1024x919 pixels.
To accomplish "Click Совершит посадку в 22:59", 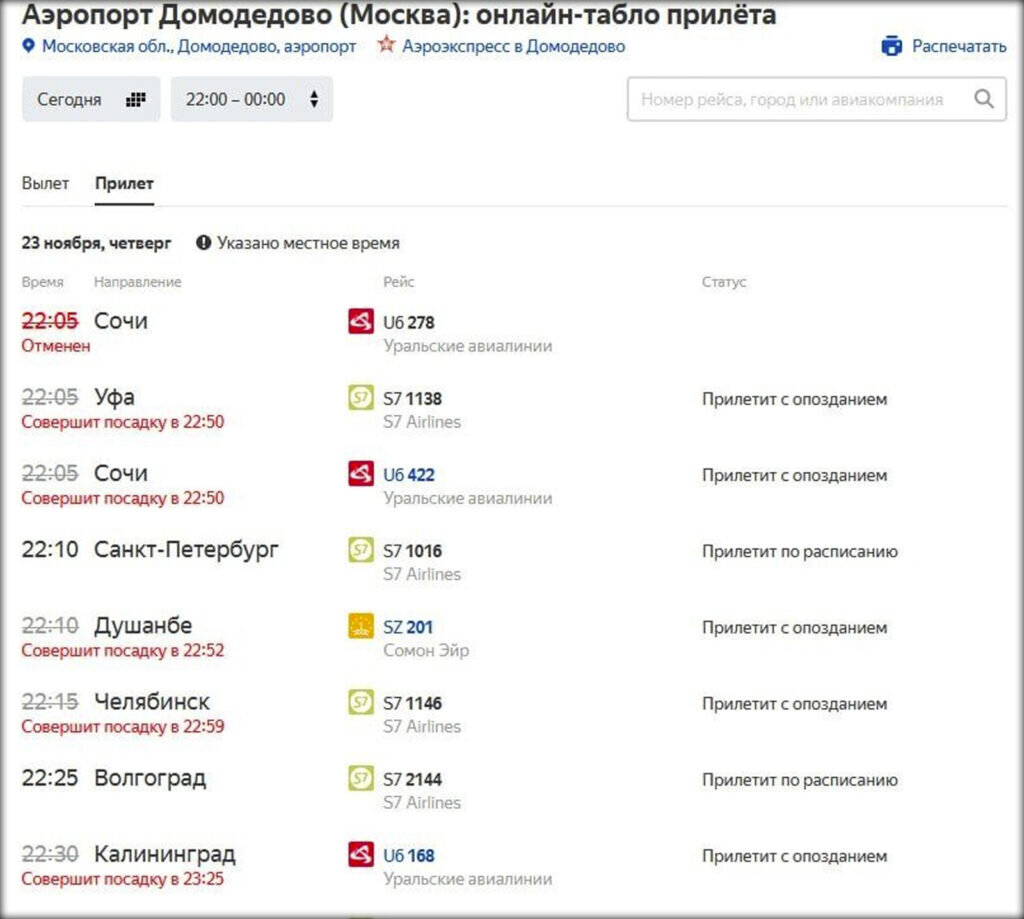I will (123, 727).
